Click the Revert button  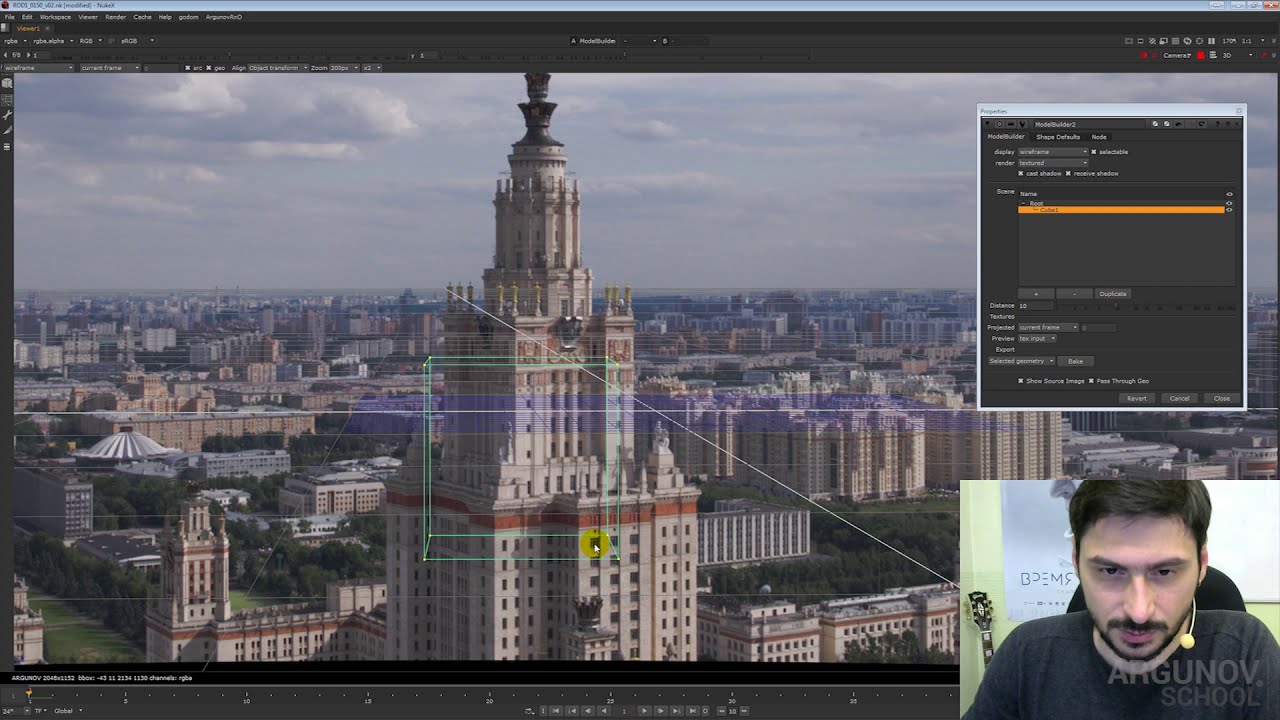(1137, 399)
